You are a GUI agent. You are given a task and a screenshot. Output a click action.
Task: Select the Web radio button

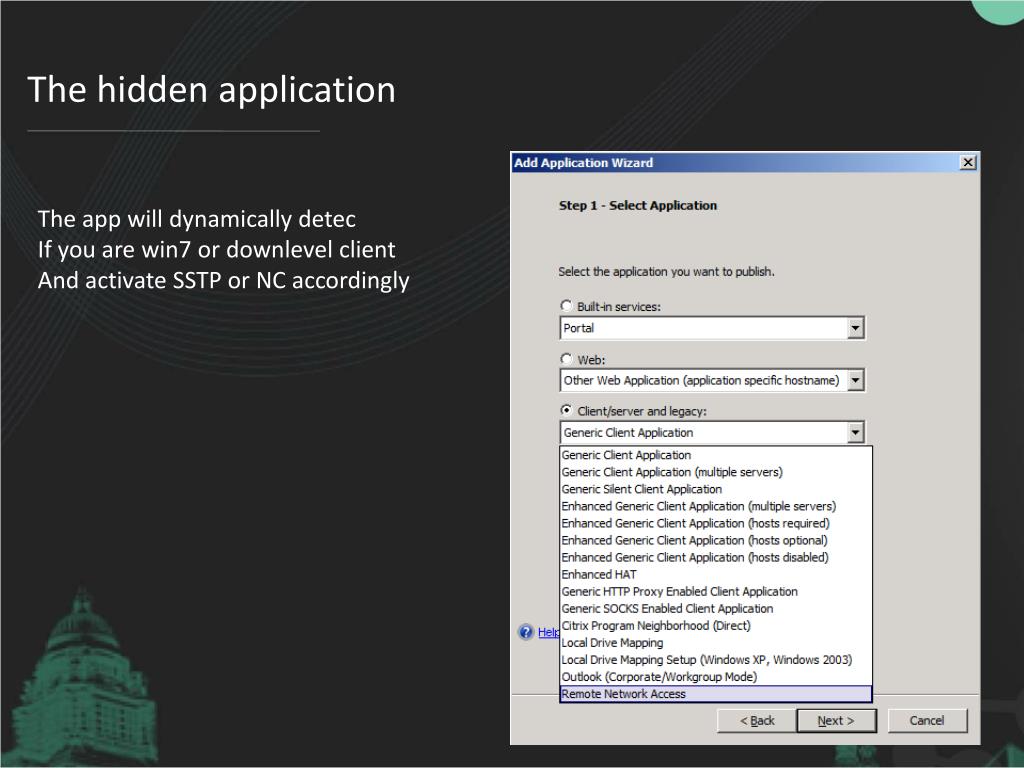tap(566, 359)
